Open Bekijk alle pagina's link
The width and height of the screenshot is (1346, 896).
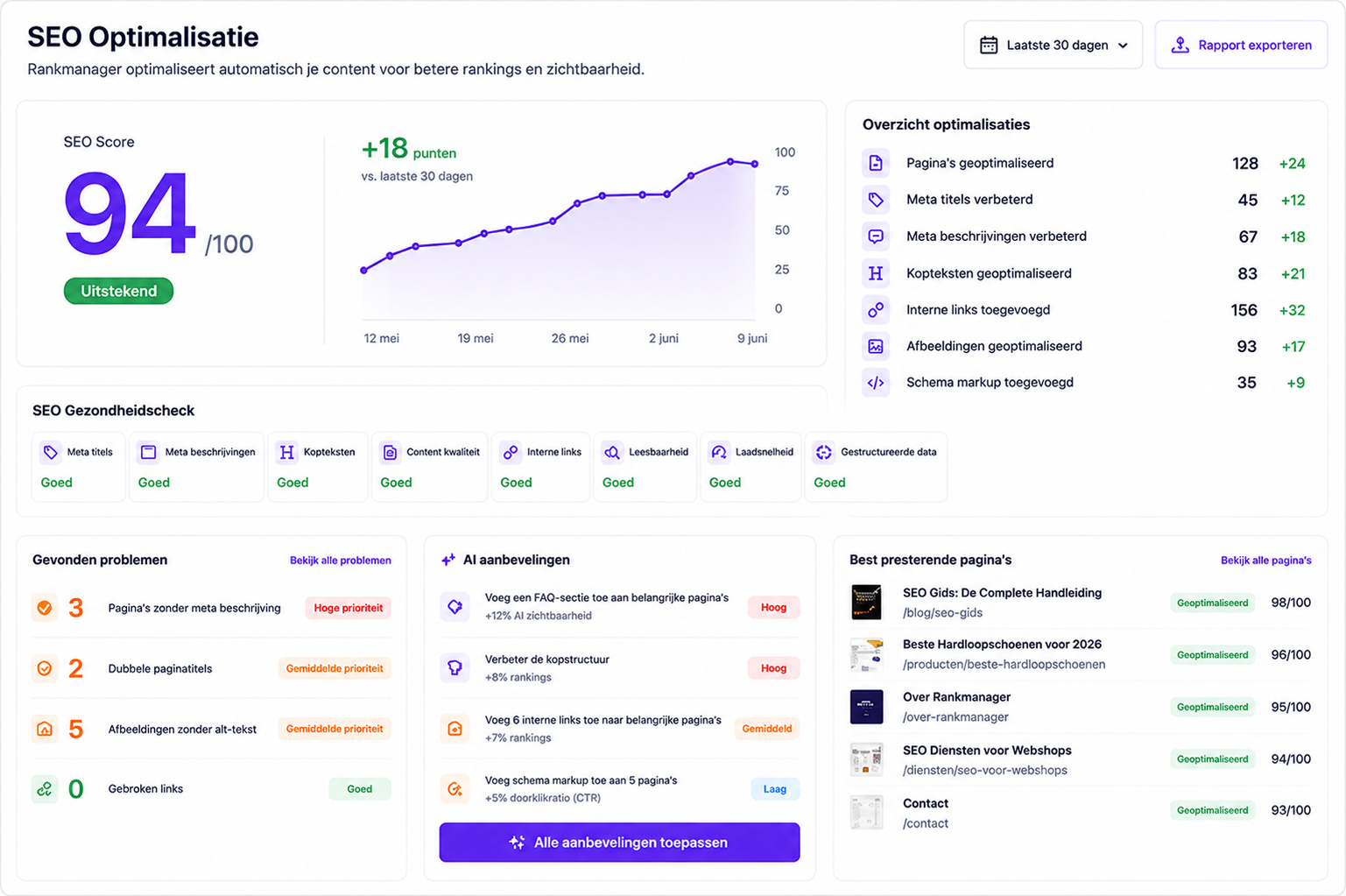1266,561
